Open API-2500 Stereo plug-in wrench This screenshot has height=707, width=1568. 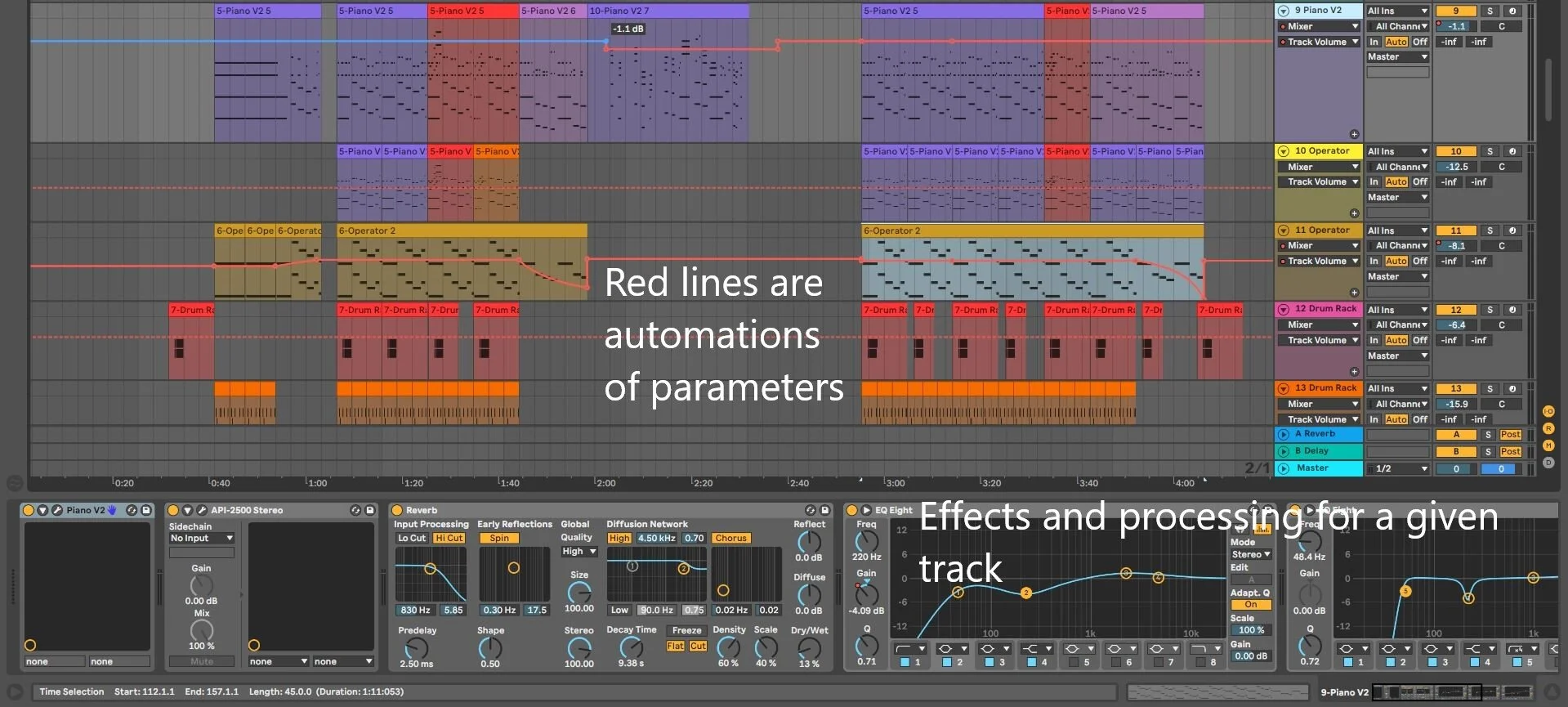click(202, 510)
